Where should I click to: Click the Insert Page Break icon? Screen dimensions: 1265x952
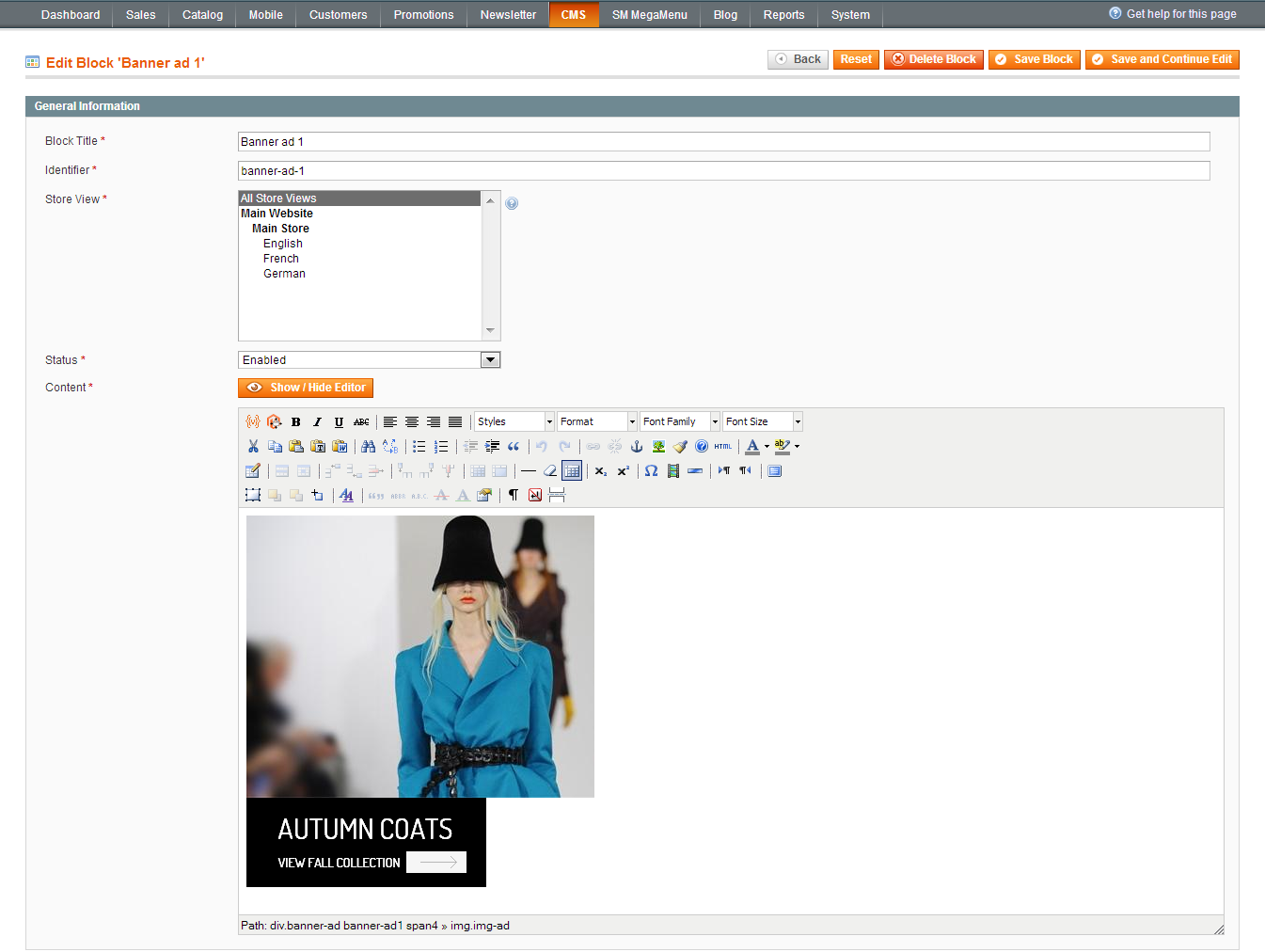557,495
